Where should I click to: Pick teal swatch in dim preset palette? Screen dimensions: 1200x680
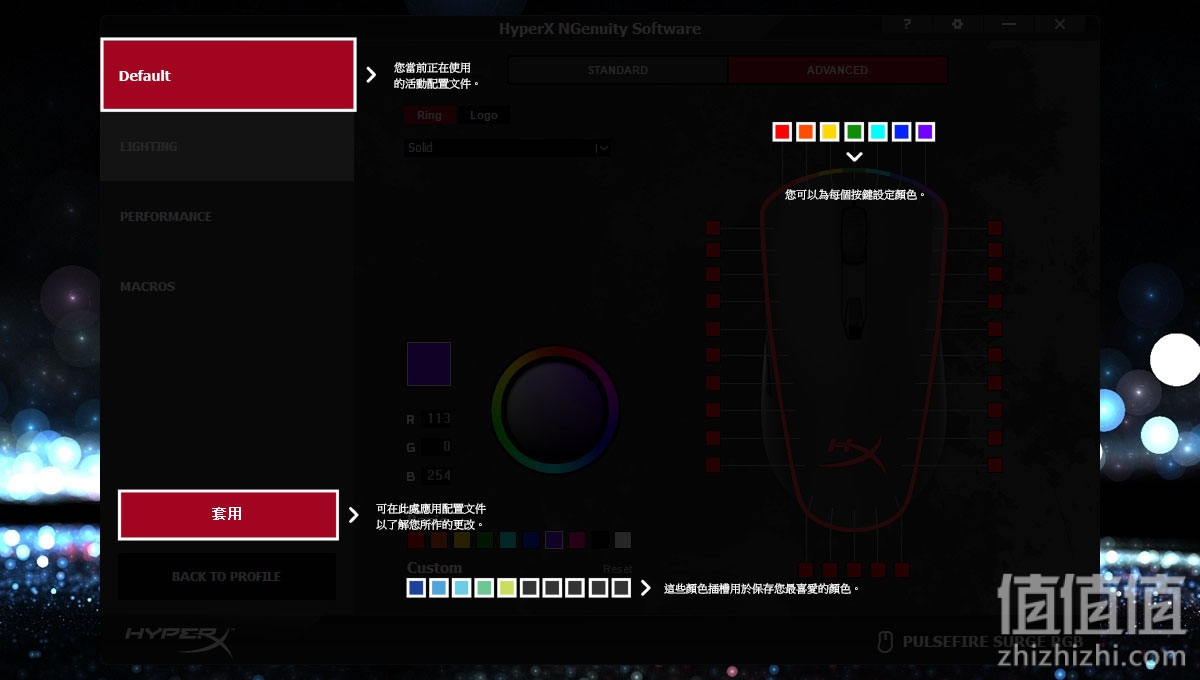508,540
